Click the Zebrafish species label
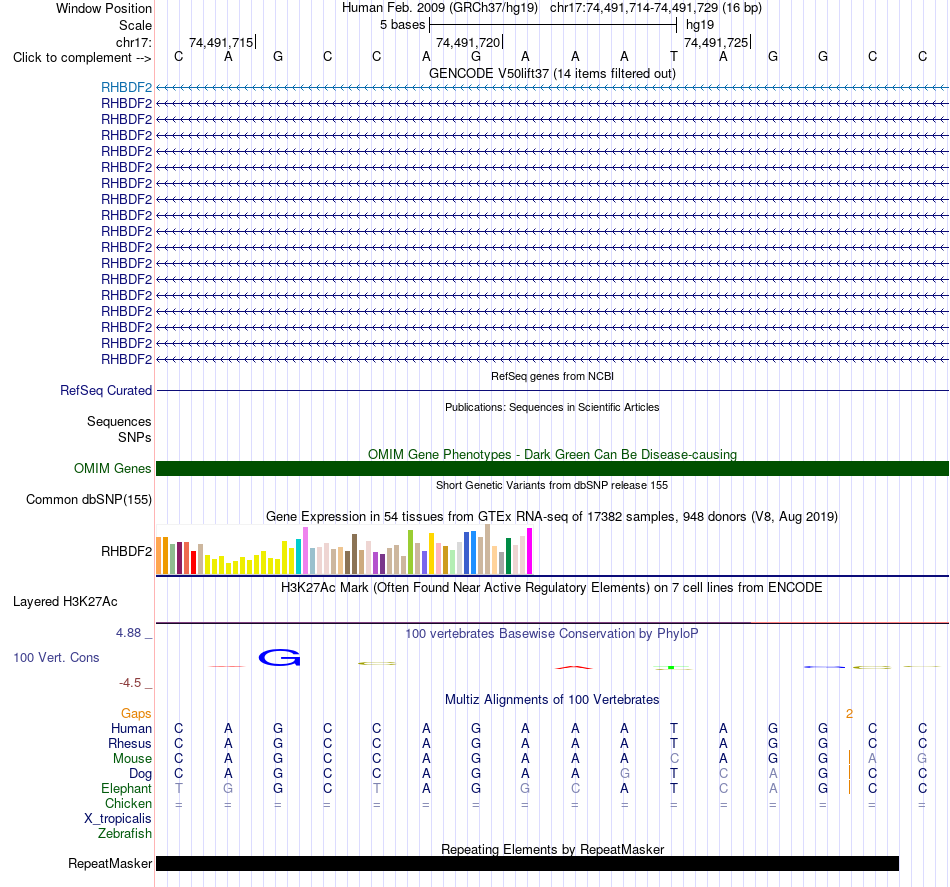Viewport: 950px width, 887px height. click(125, 834)
